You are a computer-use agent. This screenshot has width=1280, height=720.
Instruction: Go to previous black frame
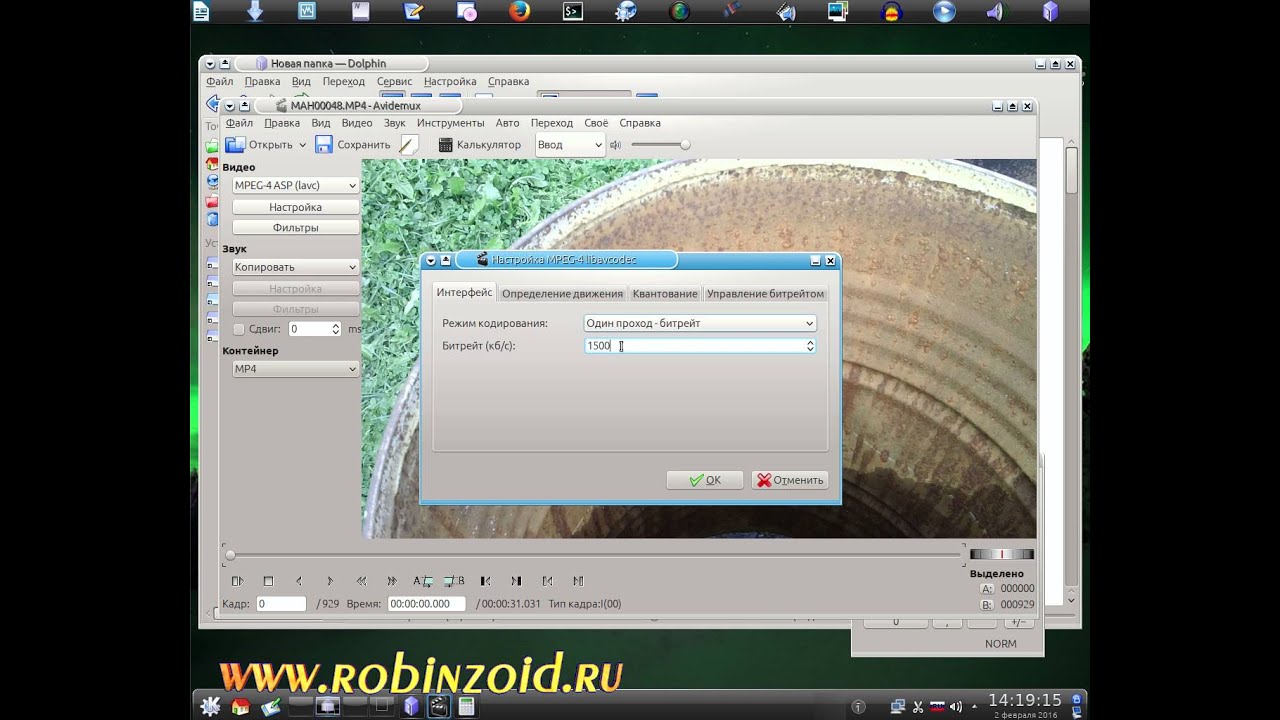pyautogui.click(x=485, y=581)
